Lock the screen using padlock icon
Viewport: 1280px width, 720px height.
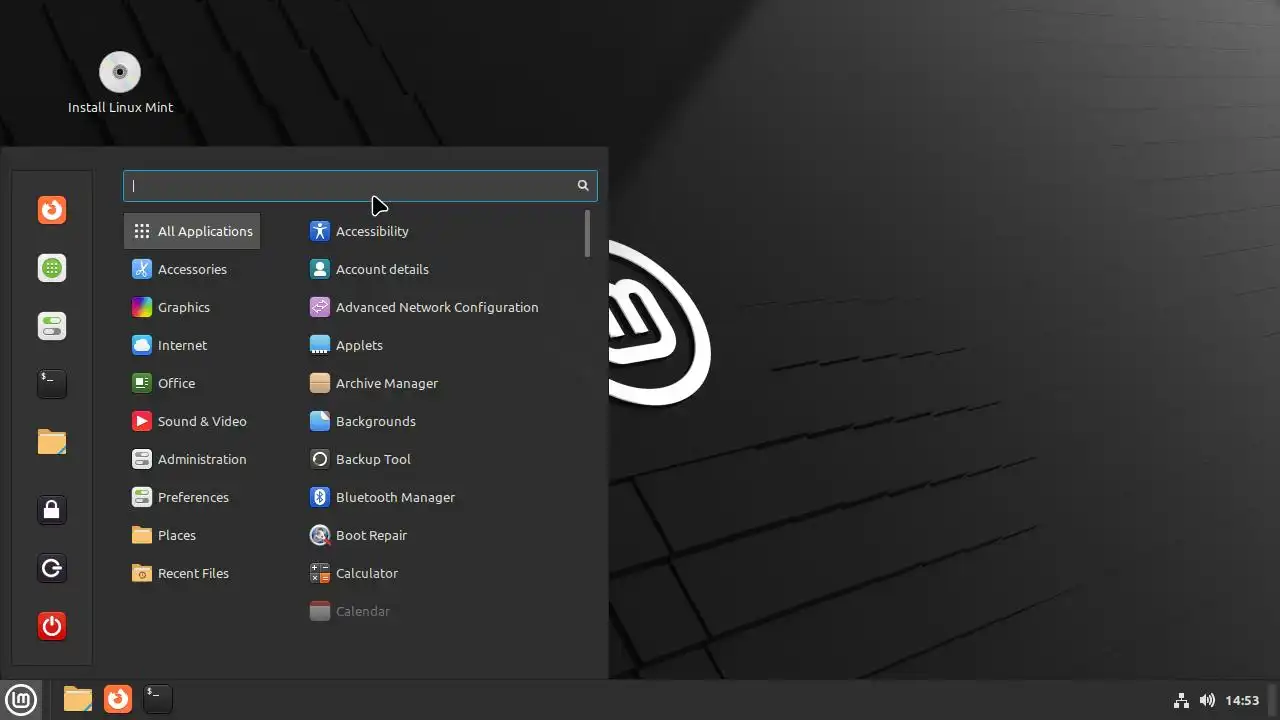[x=52, y=510]
